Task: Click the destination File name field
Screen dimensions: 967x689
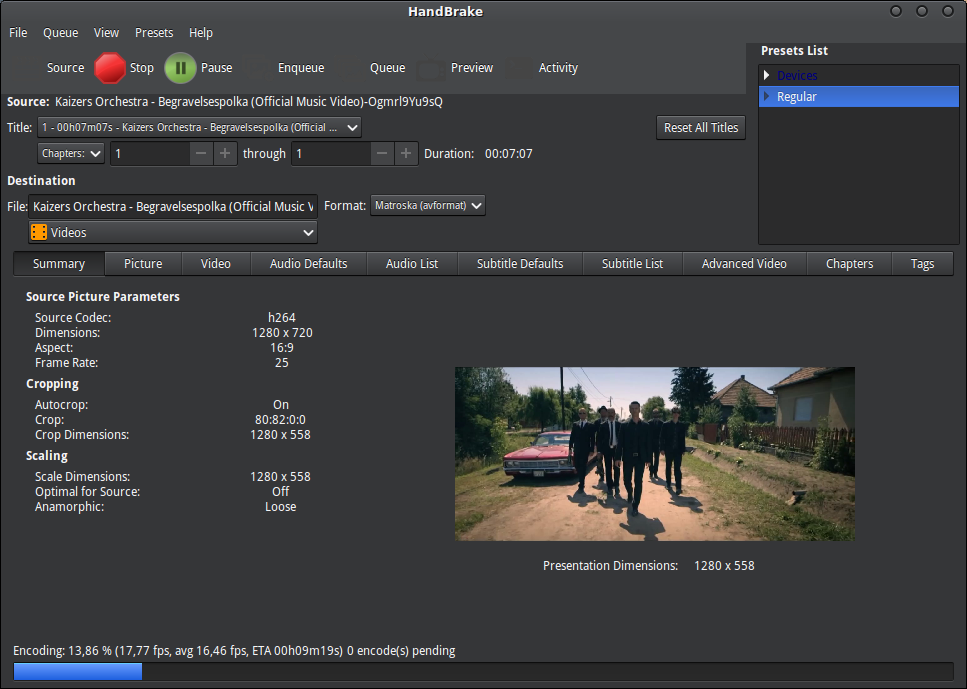Action: 173,207
